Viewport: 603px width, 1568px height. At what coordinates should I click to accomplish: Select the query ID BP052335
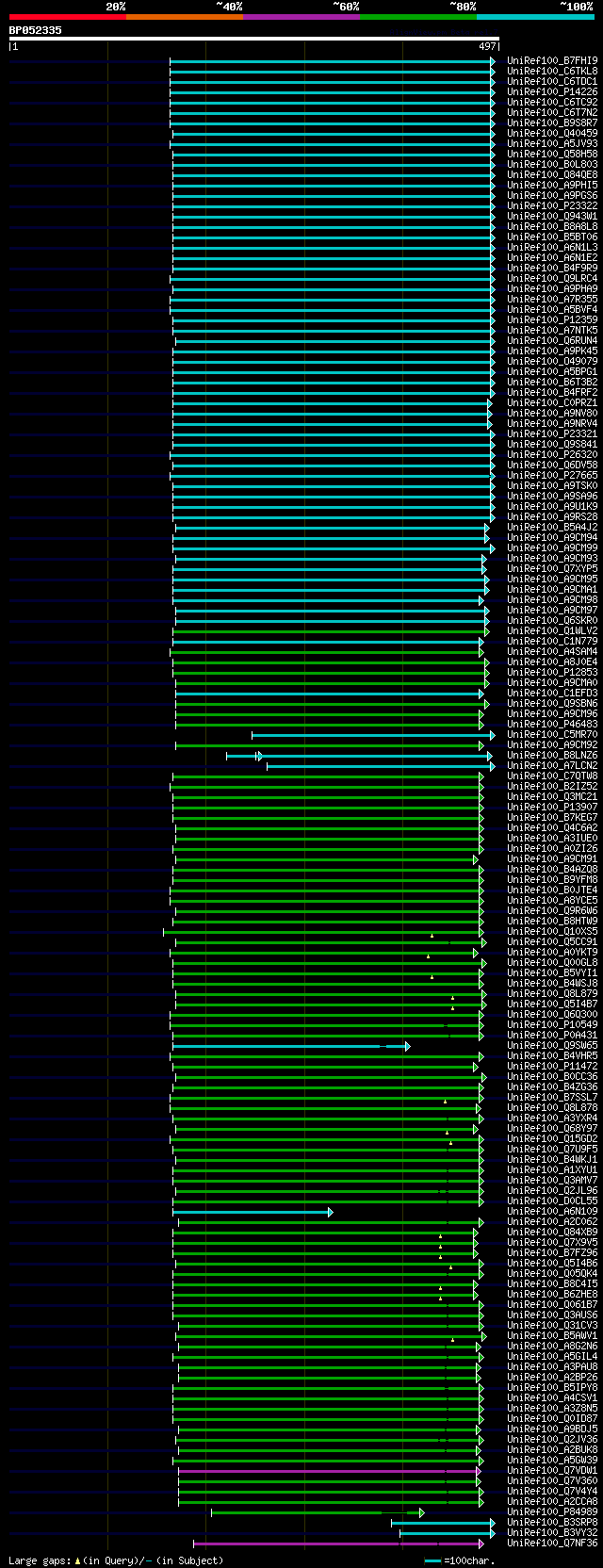click(x=36, y=30)
